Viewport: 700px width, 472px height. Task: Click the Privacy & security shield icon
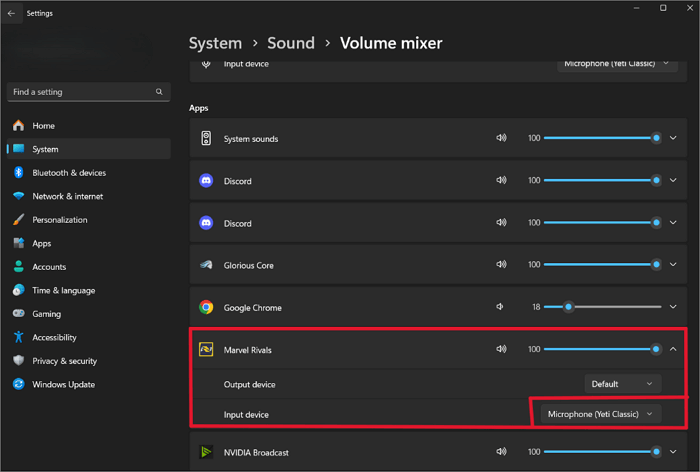click(18, 360)
